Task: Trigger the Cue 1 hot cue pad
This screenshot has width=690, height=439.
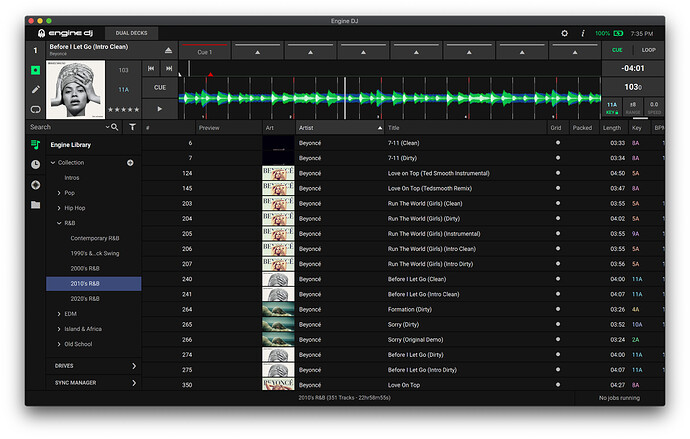Action: [x=205, y=51]
